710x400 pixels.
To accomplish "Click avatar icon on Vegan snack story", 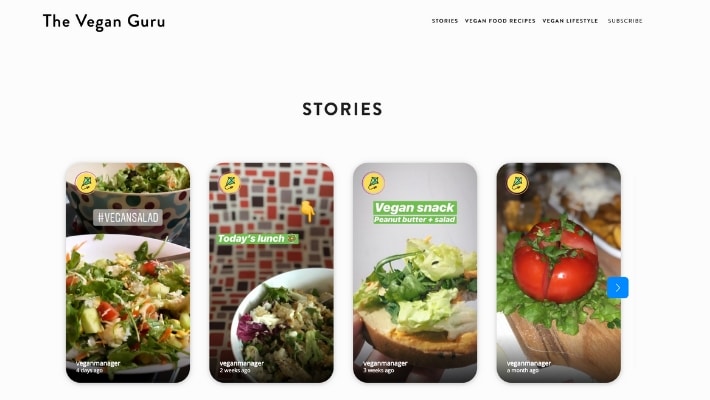I will (x=374, y=183).
